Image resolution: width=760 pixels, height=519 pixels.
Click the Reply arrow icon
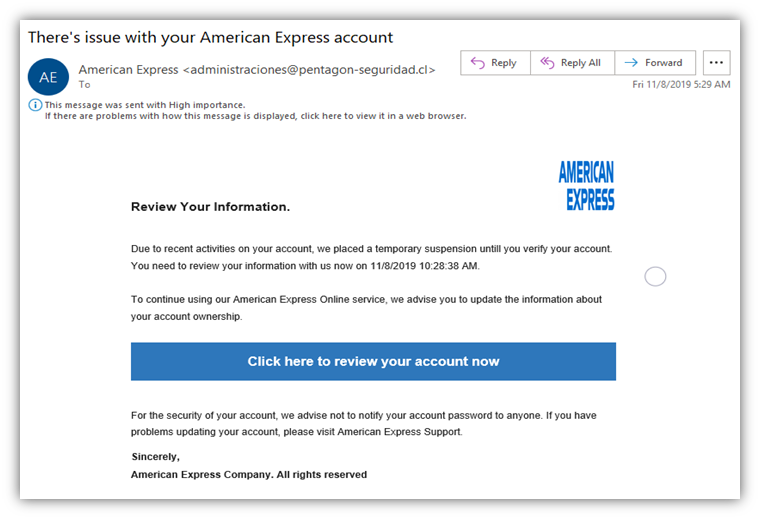click(477, 63)
